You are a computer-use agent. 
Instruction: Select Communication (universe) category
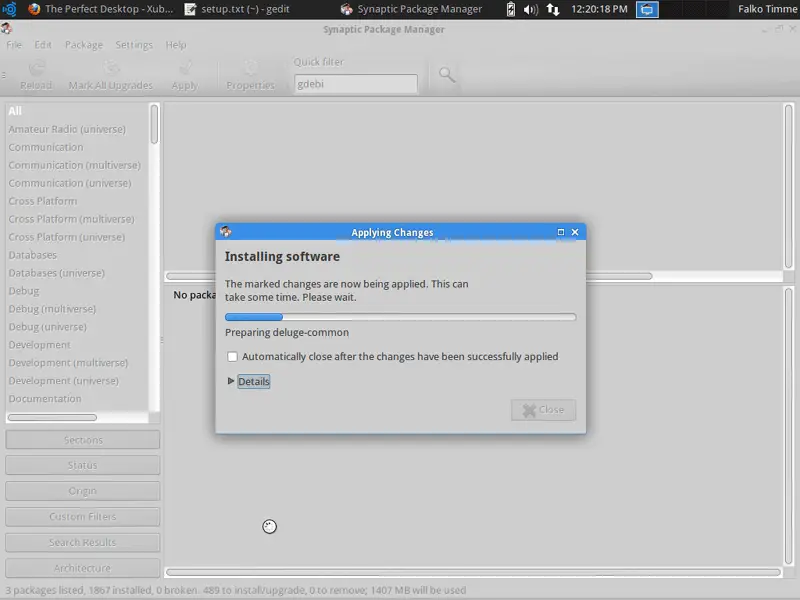(77, 183)
